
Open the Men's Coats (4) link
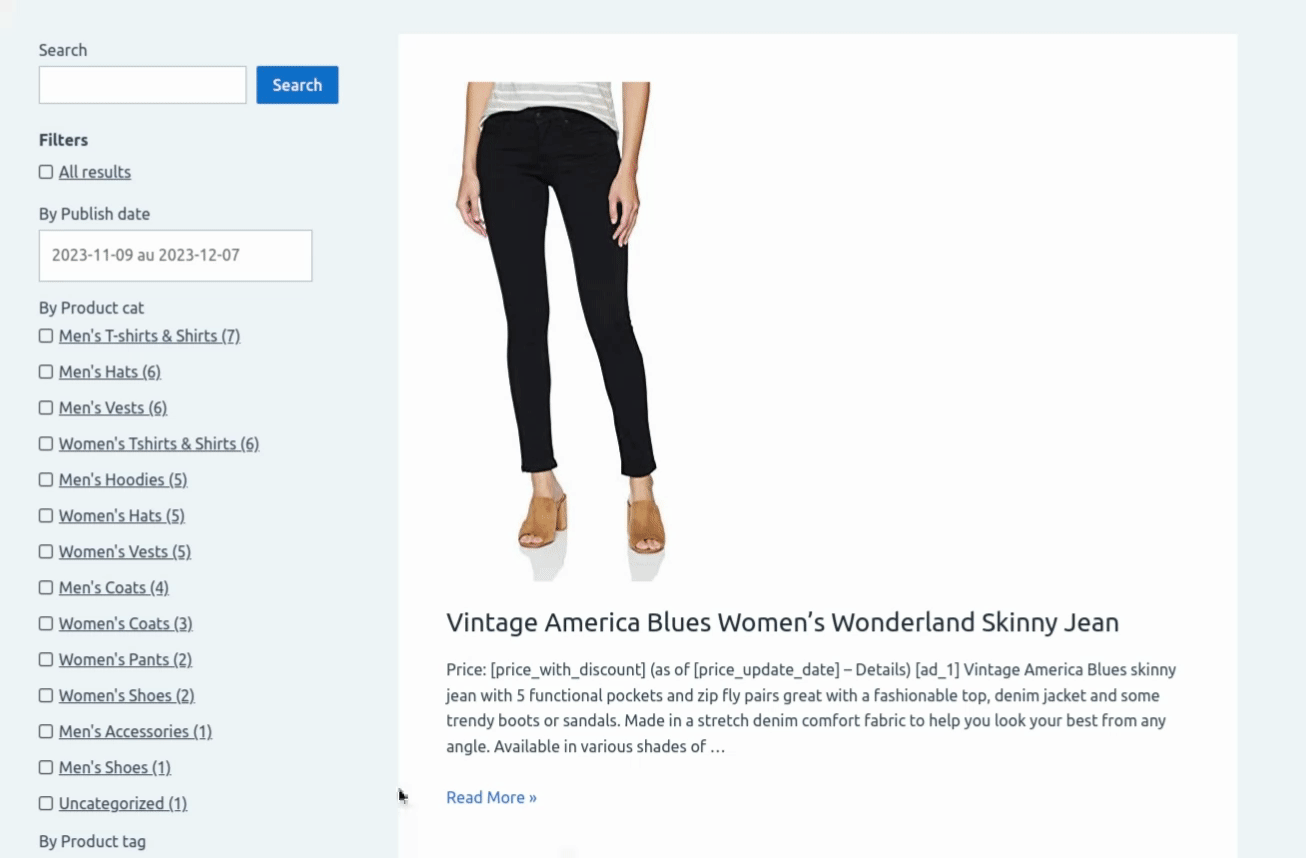(x=114, y=588)
